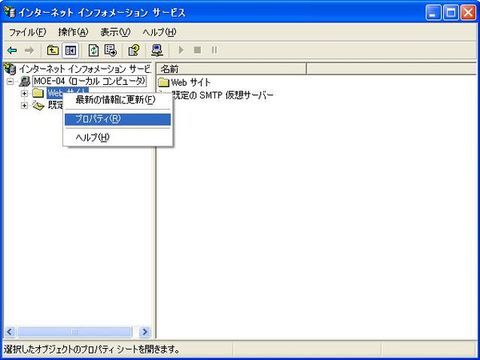Expand the SMTP virtual server tree node

point(24,106)
